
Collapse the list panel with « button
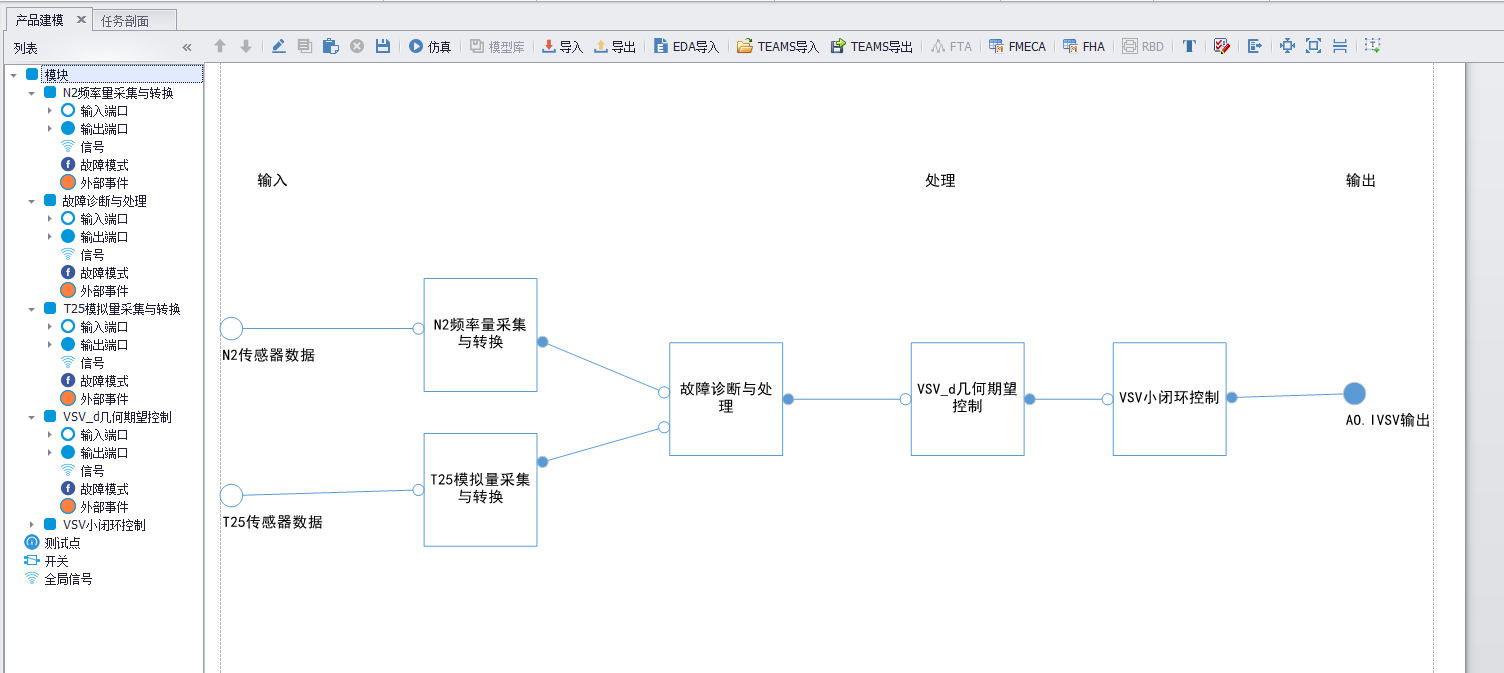(x=187, y=47)
